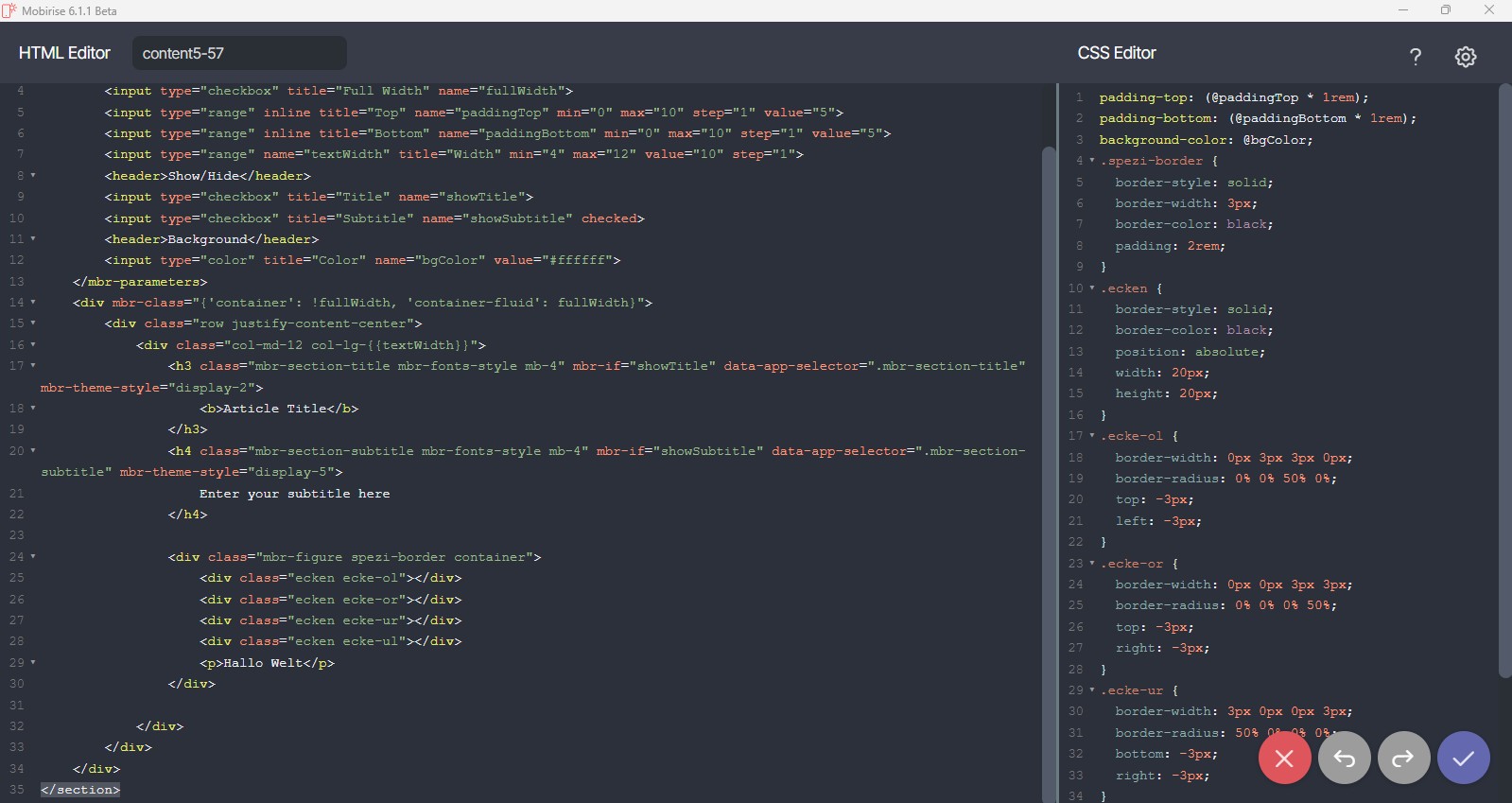Click the content5-57 block name field
This screenshot has width=1512, height=803.
pyautogui.click(x=239, y=53)
